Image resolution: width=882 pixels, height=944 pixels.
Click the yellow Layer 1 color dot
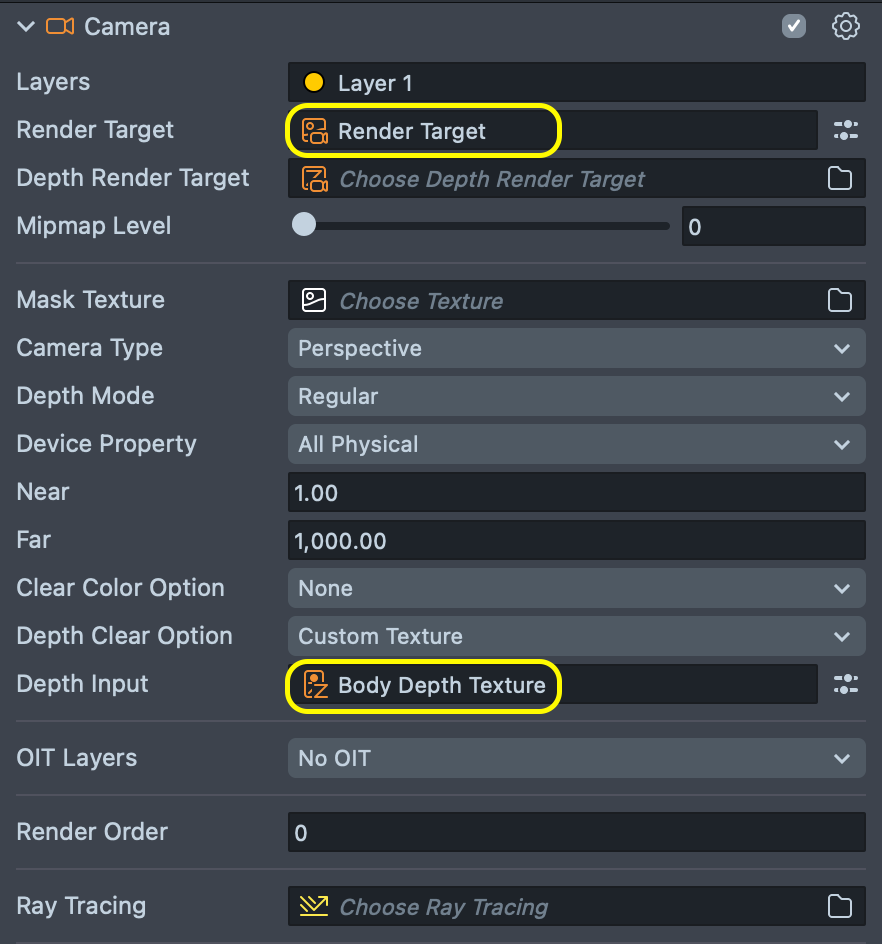[314, 83]
